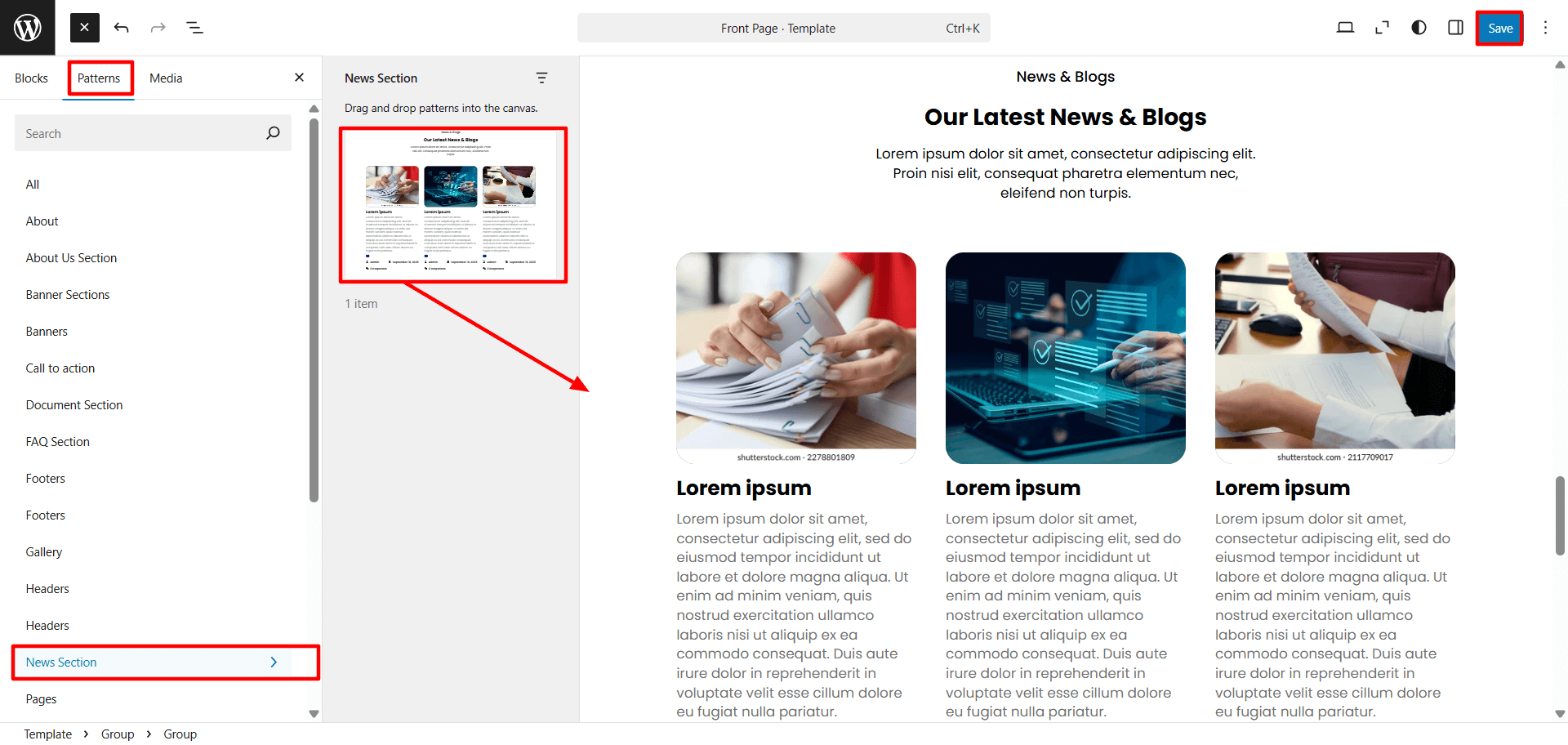This screenshot has width=1568, height=745.
Task: Click the pattern Search input field
Action: 139,133
